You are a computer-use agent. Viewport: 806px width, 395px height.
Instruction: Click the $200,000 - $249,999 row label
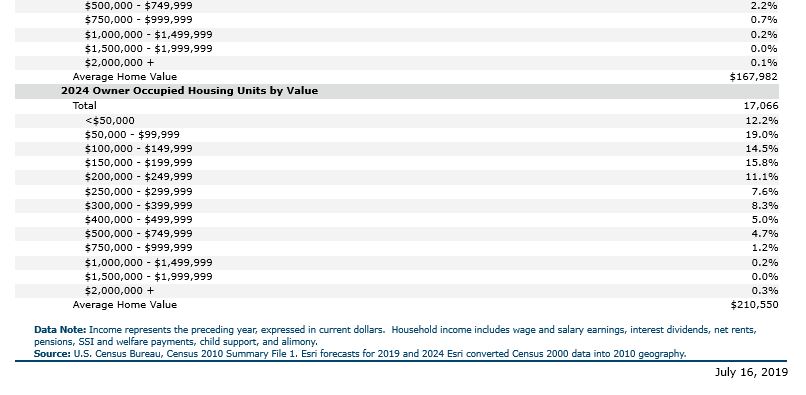pyautogui.click(x=139, y=176)
